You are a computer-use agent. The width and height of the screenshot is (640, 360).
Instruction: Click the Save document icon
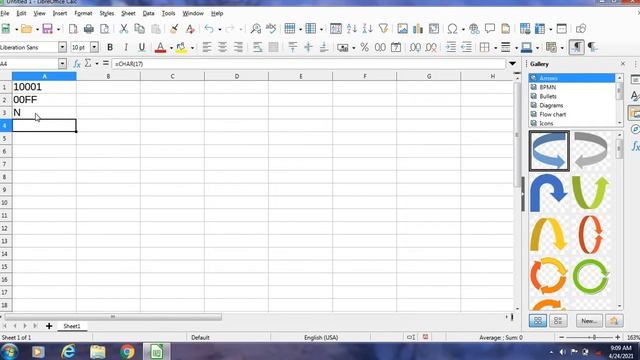pos(48,29)
